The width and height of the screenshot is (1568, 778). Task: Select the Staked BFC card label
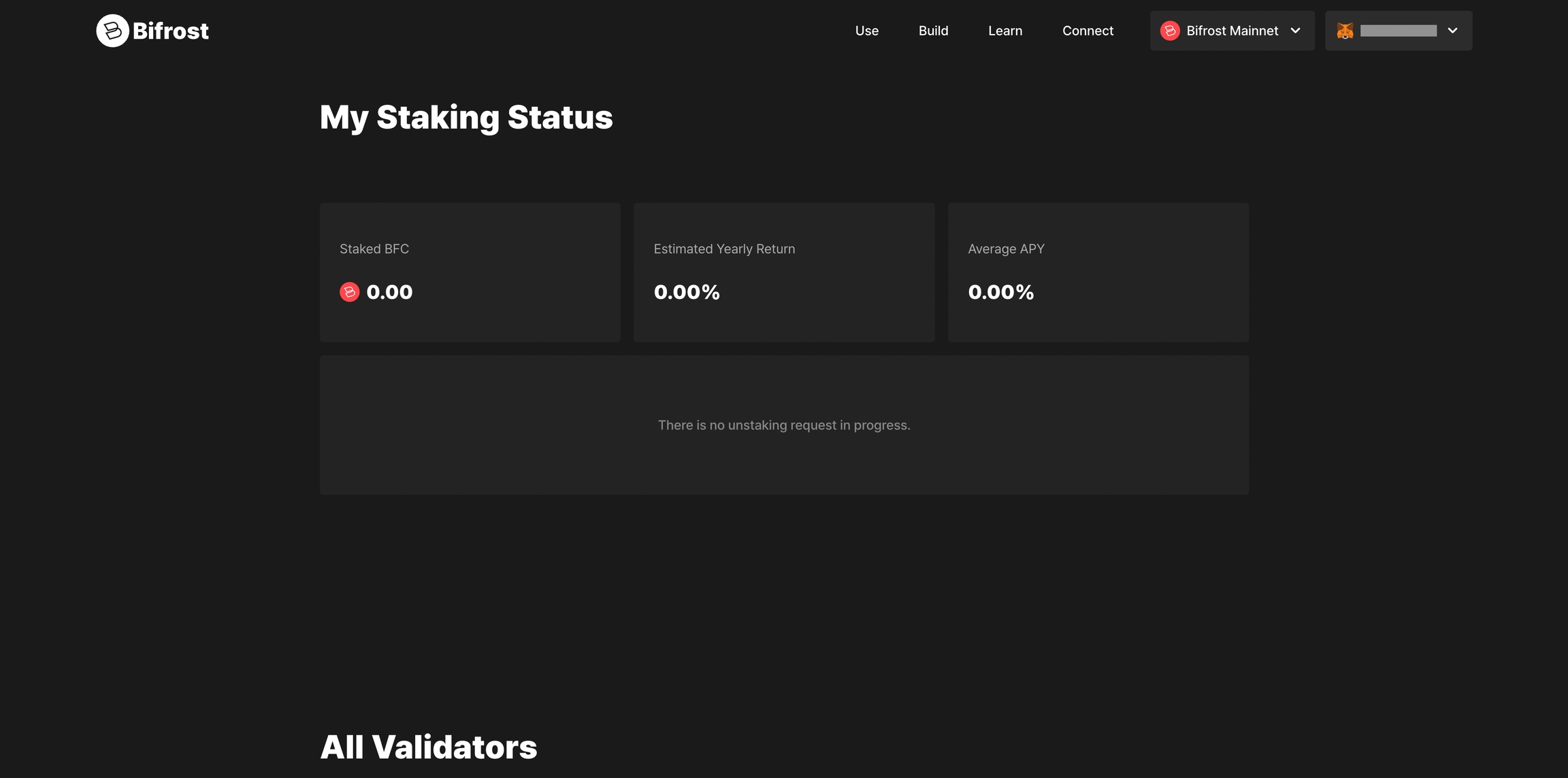click(x=374, y=249)
